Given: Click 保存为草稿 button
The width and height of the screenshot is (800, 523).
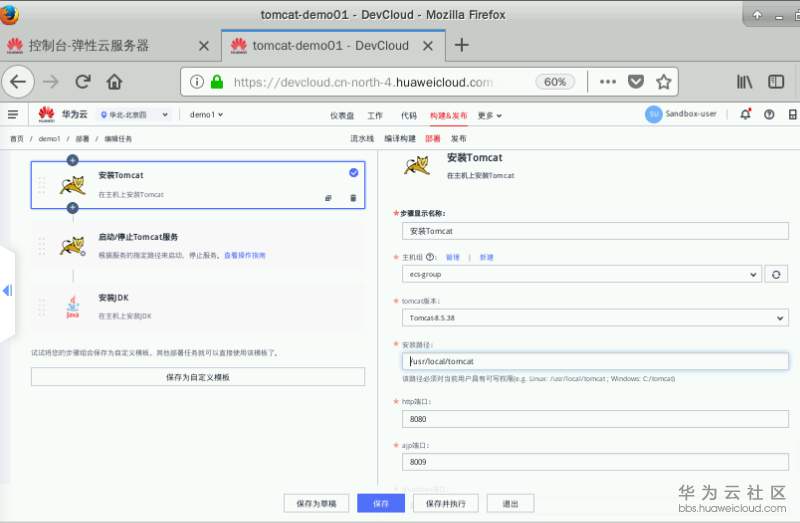Looking at the screenshot, I should pyautogui.click(x=316, y=504).
